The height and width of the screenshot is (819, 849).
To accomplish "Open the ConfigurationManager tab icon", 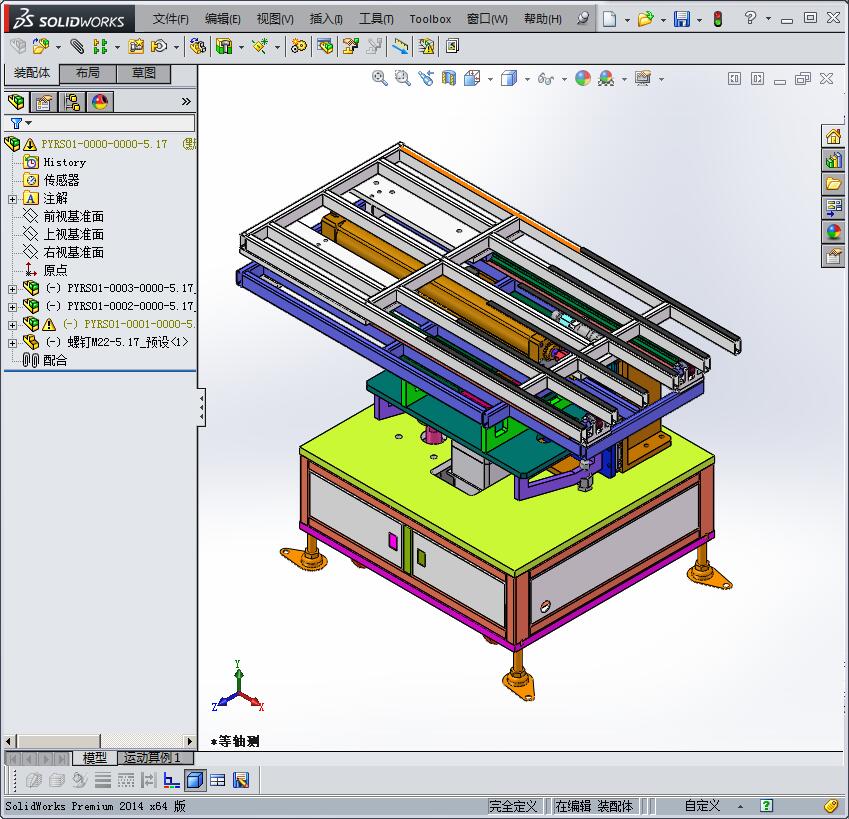I will 73,102.
